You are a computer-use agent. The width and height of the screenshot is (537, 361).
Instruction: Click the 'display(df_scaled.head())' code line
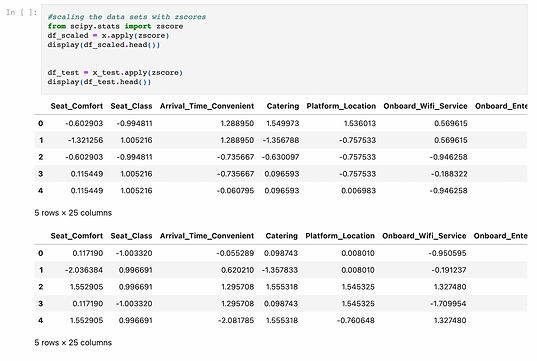[103, 45]
